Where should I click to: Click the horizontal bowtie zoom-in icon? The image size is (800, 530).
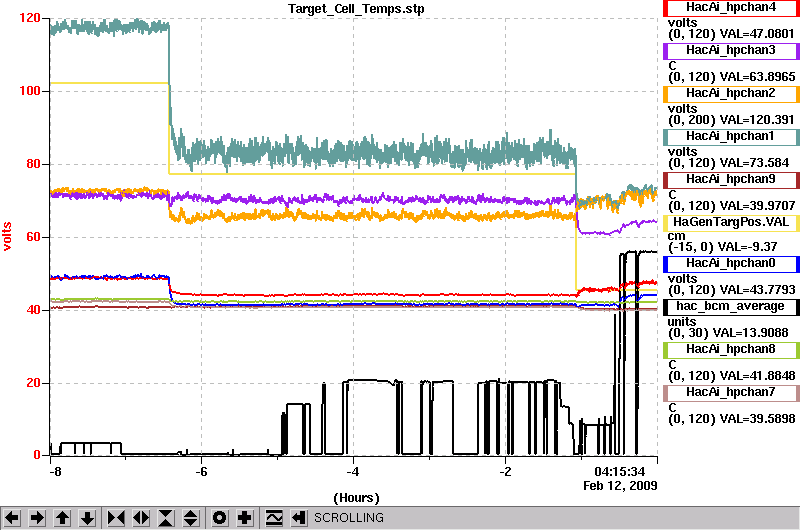(116, 518)
